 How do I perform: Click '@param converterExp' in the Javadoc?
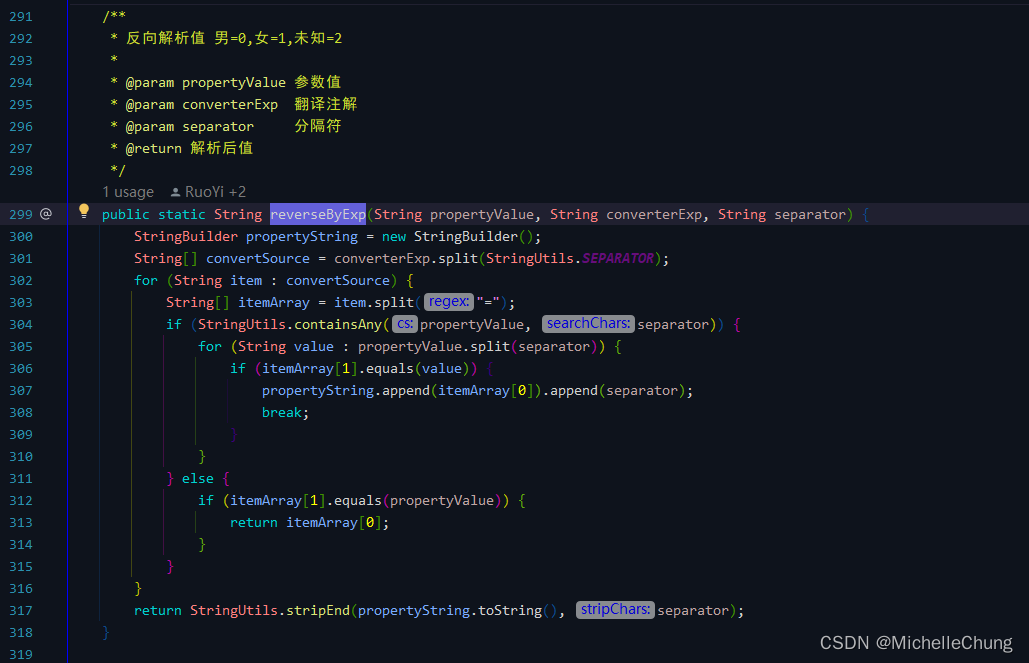[201, 104]
